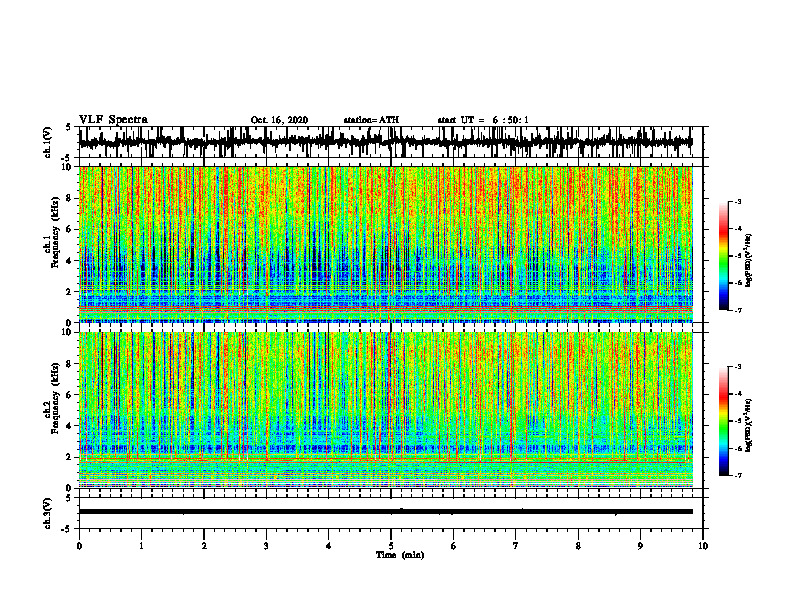Select the "Time (min)" axis label

[400, 555]
